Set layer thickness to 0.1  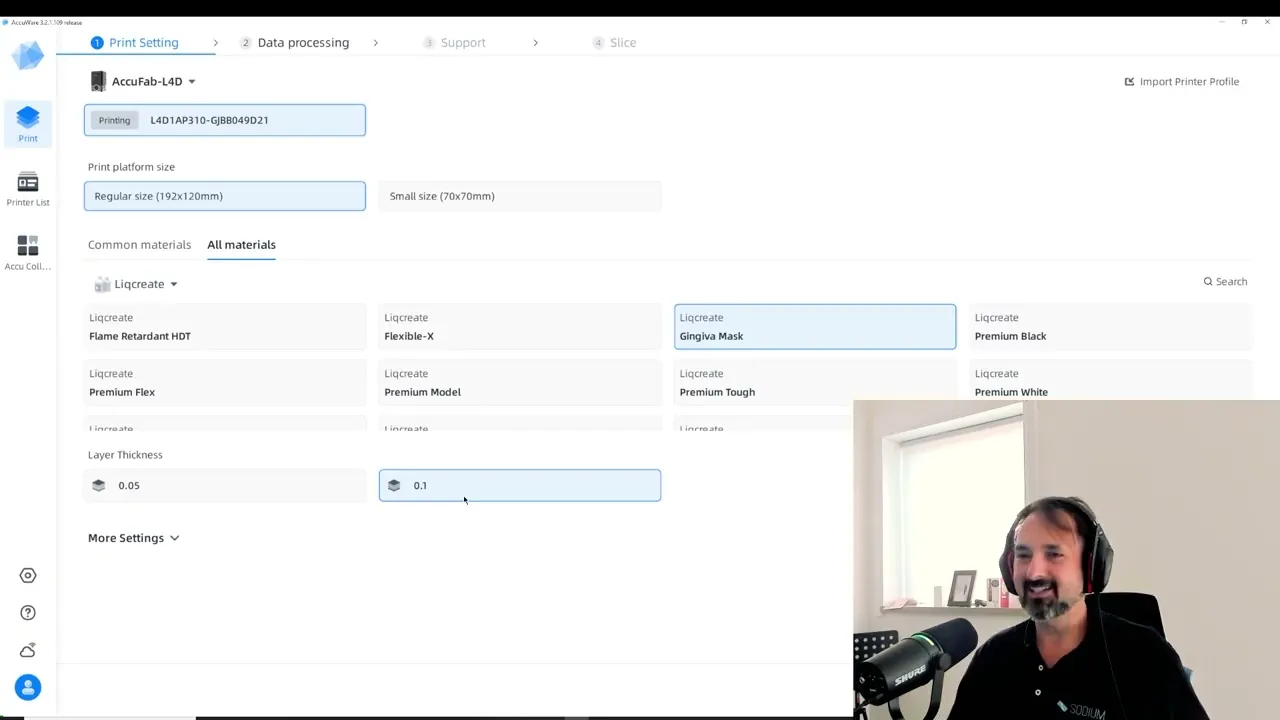click(520, 485)
